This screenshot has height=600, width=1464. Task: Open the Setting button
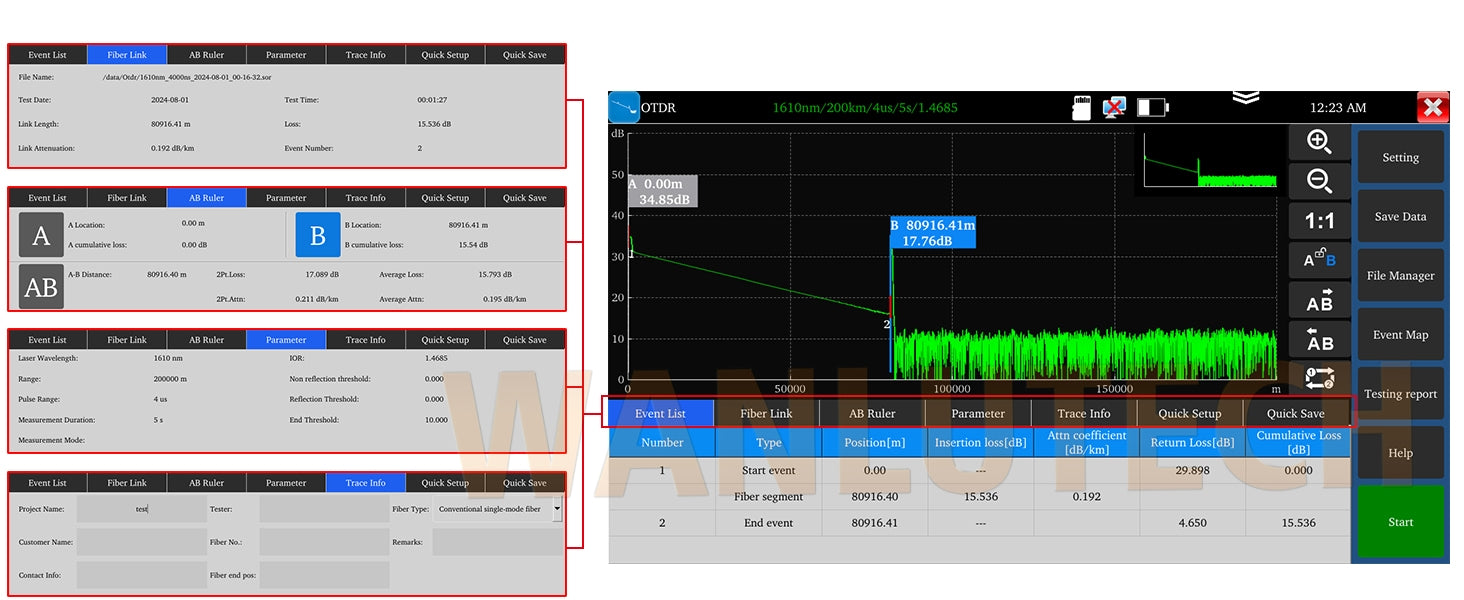1400,157
